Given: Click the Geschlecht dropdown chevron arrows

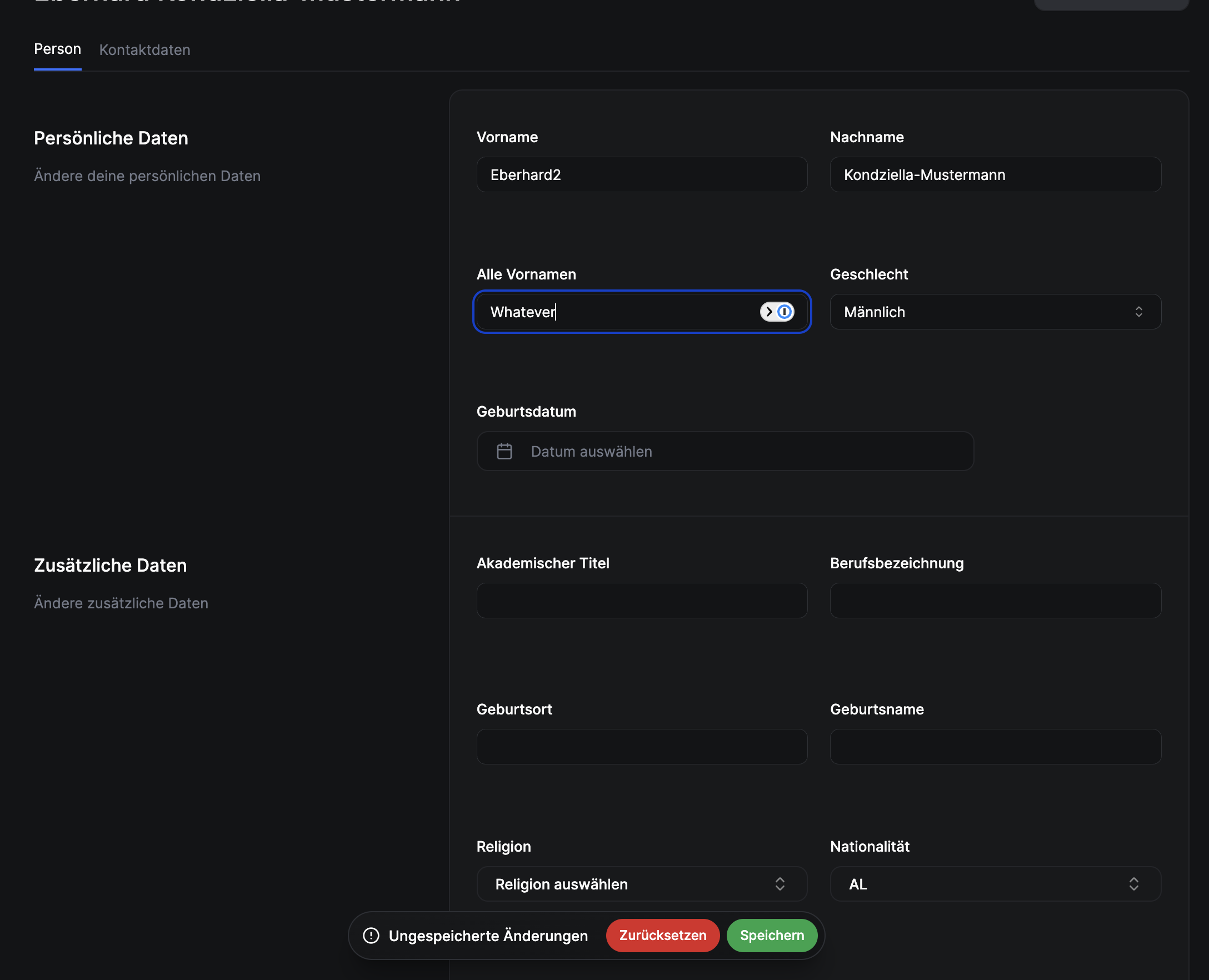Looking at the screenshot, I should point(1138,312).
